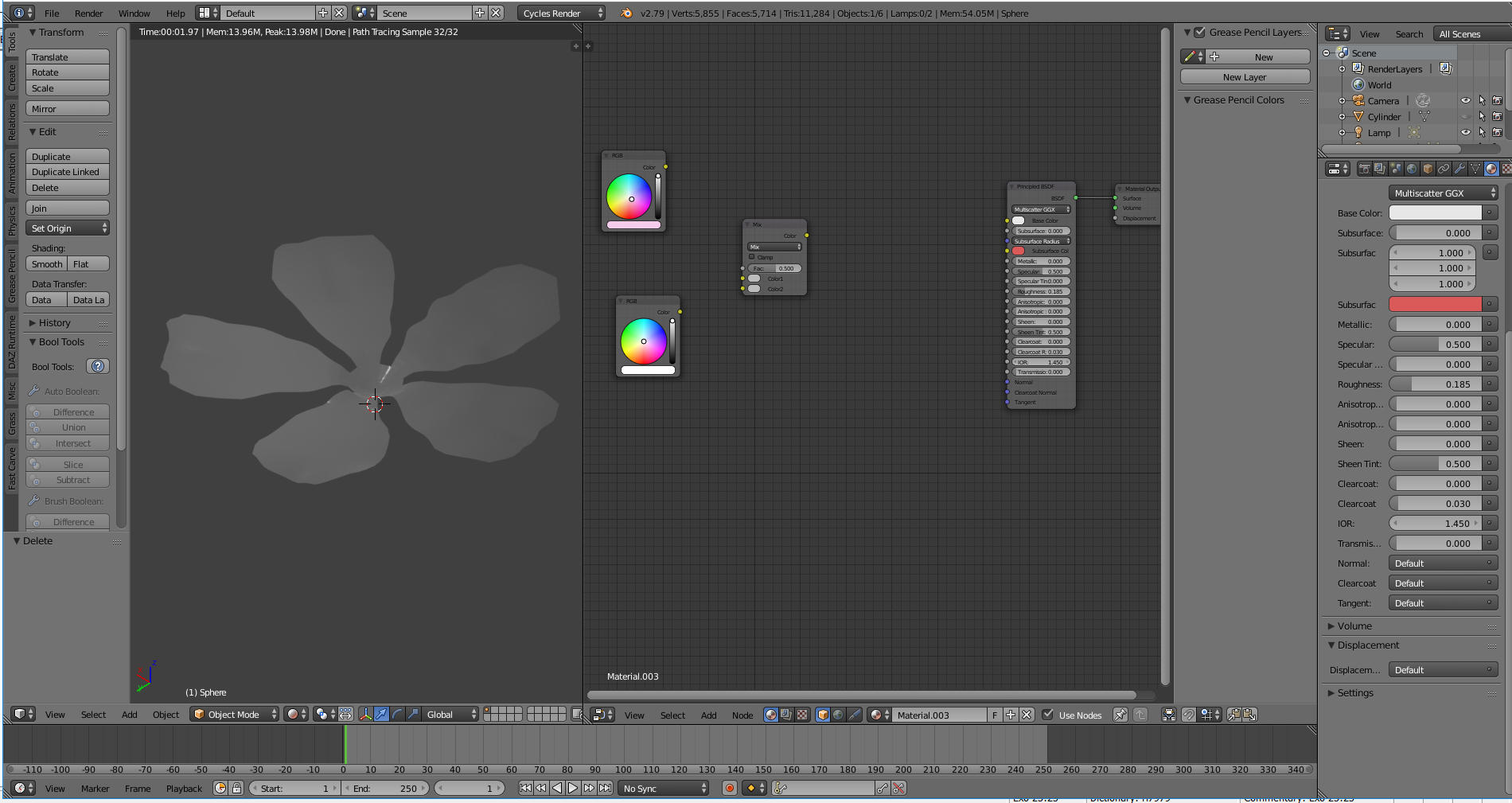The height and width of the screenshot is (803, 1512).
Task: Expand the Volume panel
Action: [x=1354, y=626]
